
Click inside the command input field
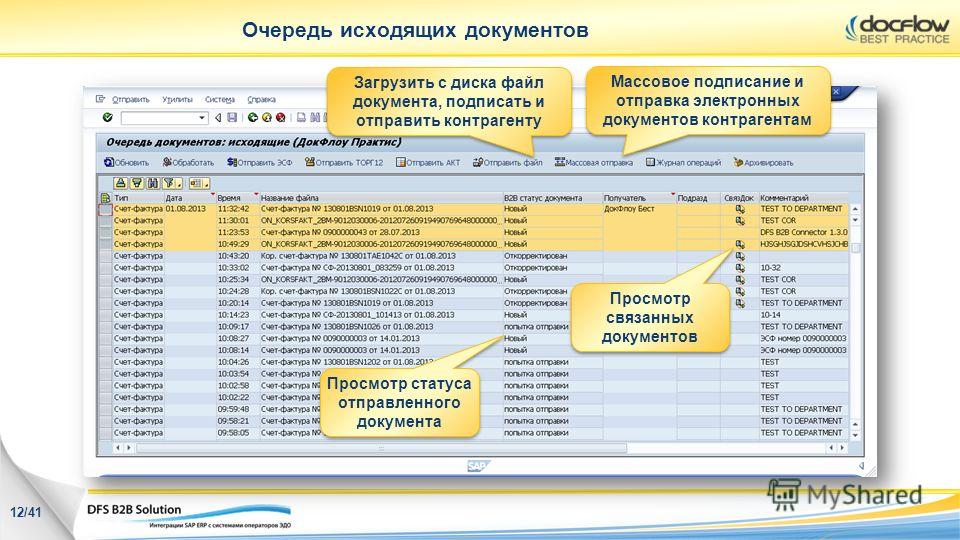(159, 118)
